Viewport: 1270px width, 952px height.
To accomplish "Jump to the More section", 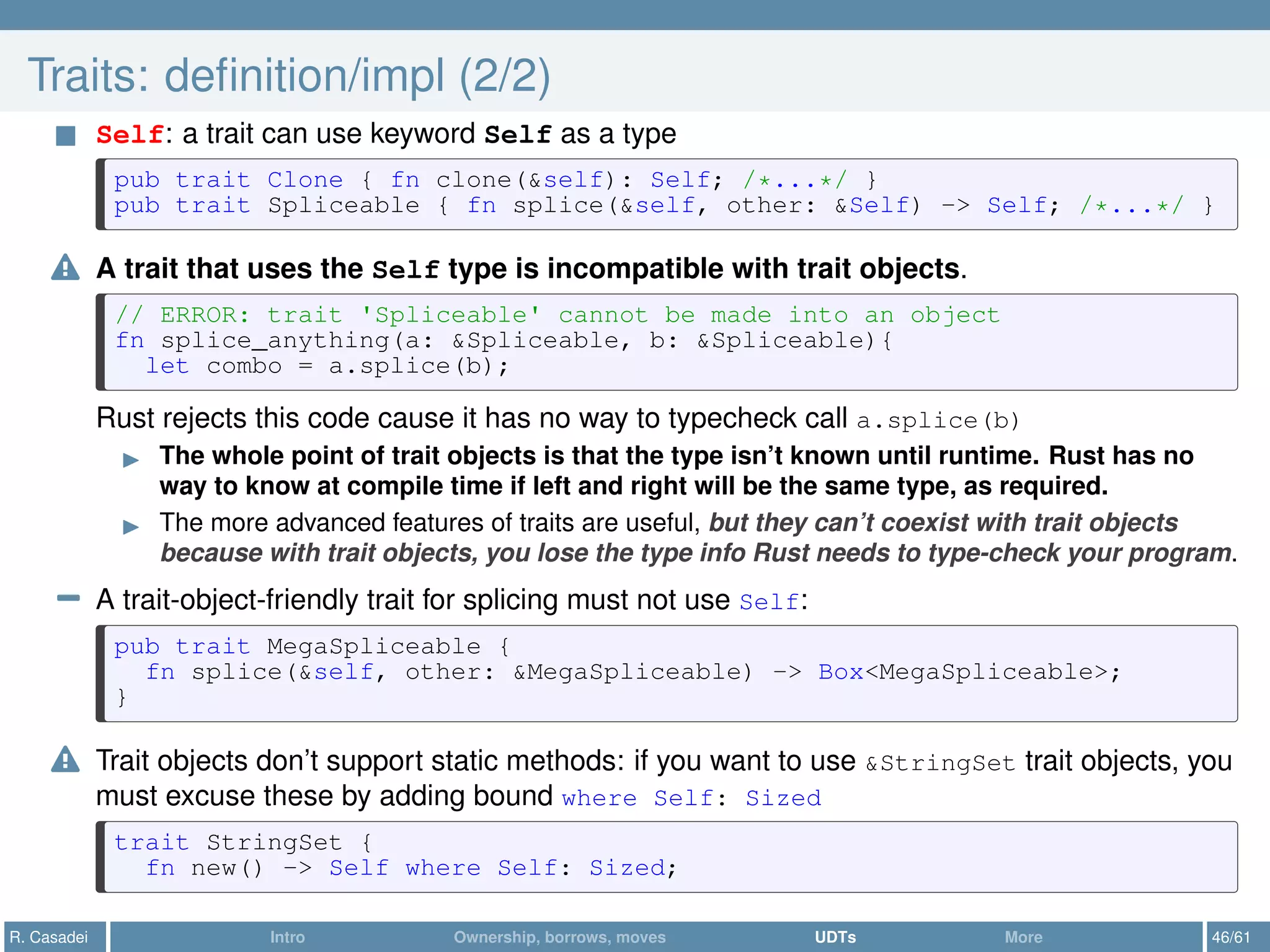I will [1023, 937].
